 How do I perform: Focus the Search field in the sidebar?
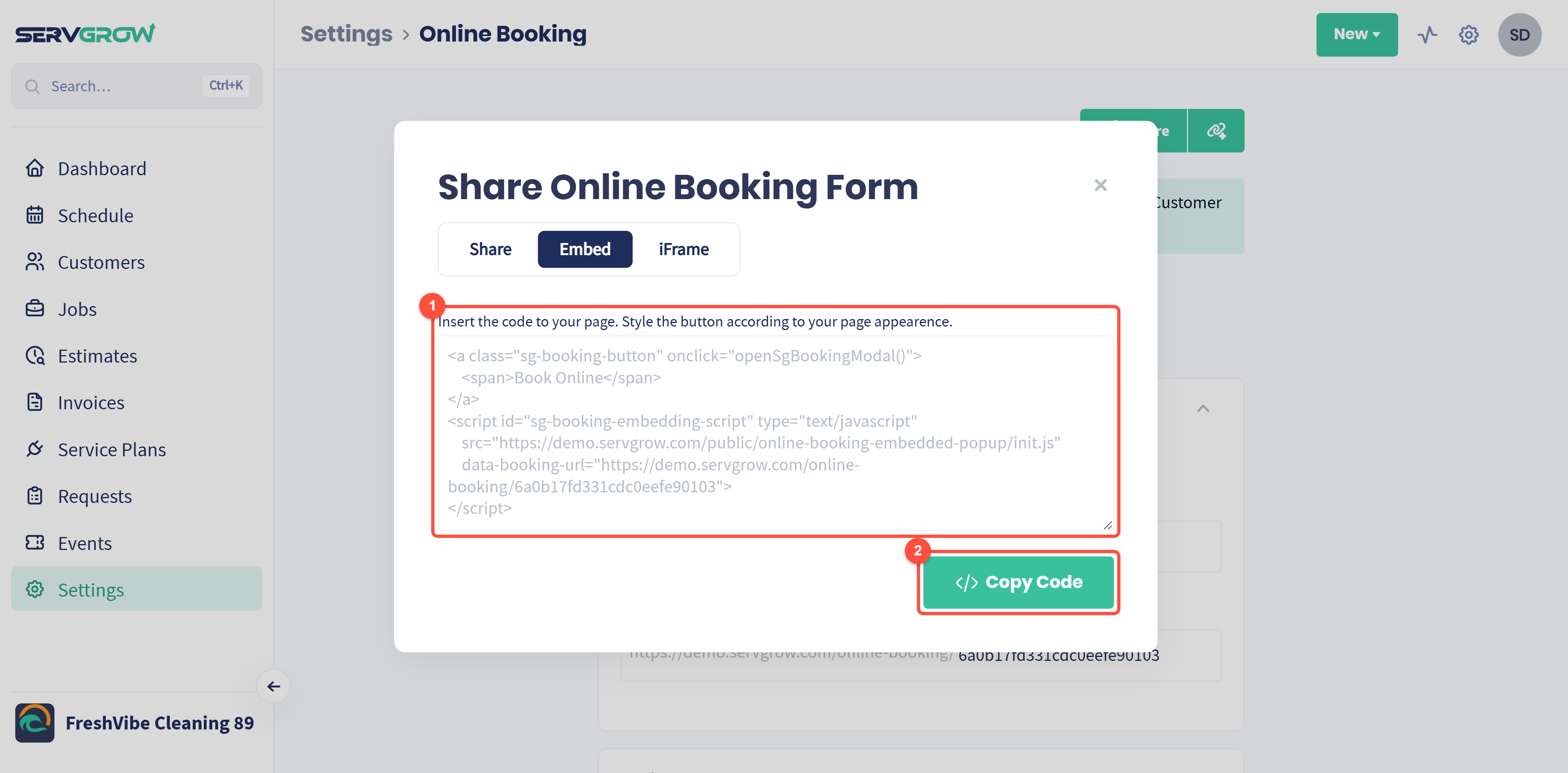click(x=136, y=86)
